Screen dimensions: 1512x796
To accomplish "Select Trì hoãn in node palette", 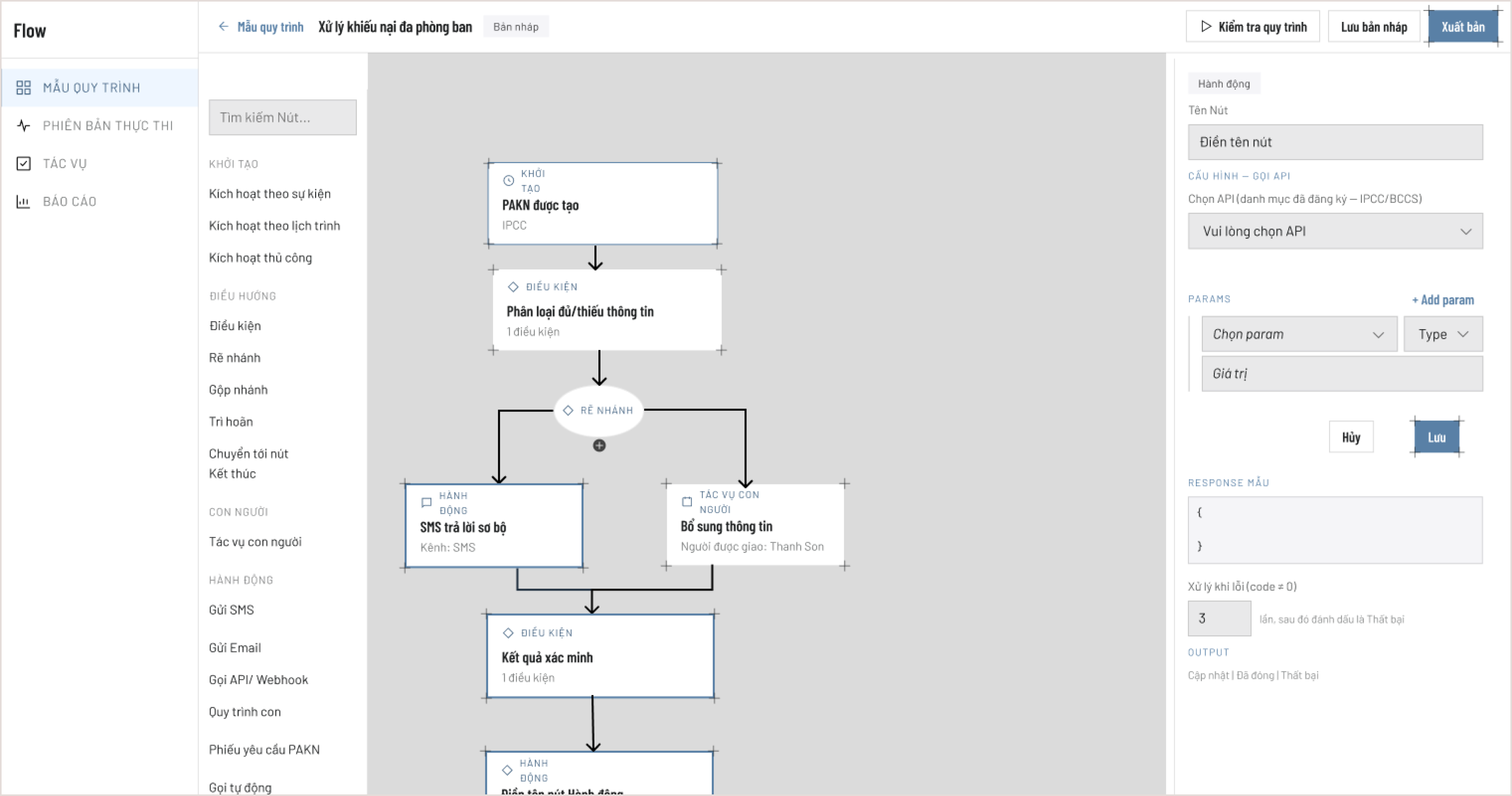I will tap(231, 421).
